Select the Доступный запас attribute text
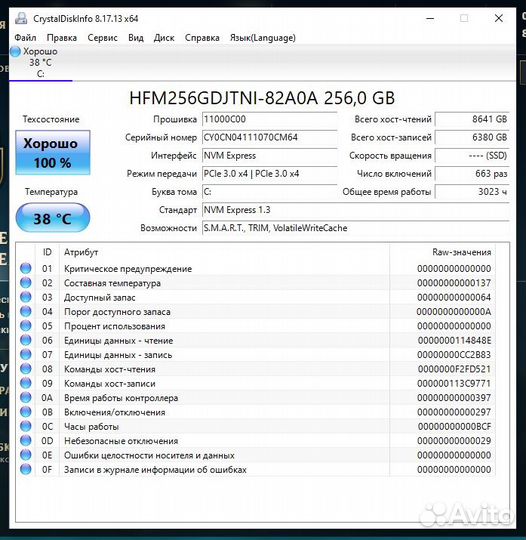Viewport: 526px width, 540px height. 100,298
